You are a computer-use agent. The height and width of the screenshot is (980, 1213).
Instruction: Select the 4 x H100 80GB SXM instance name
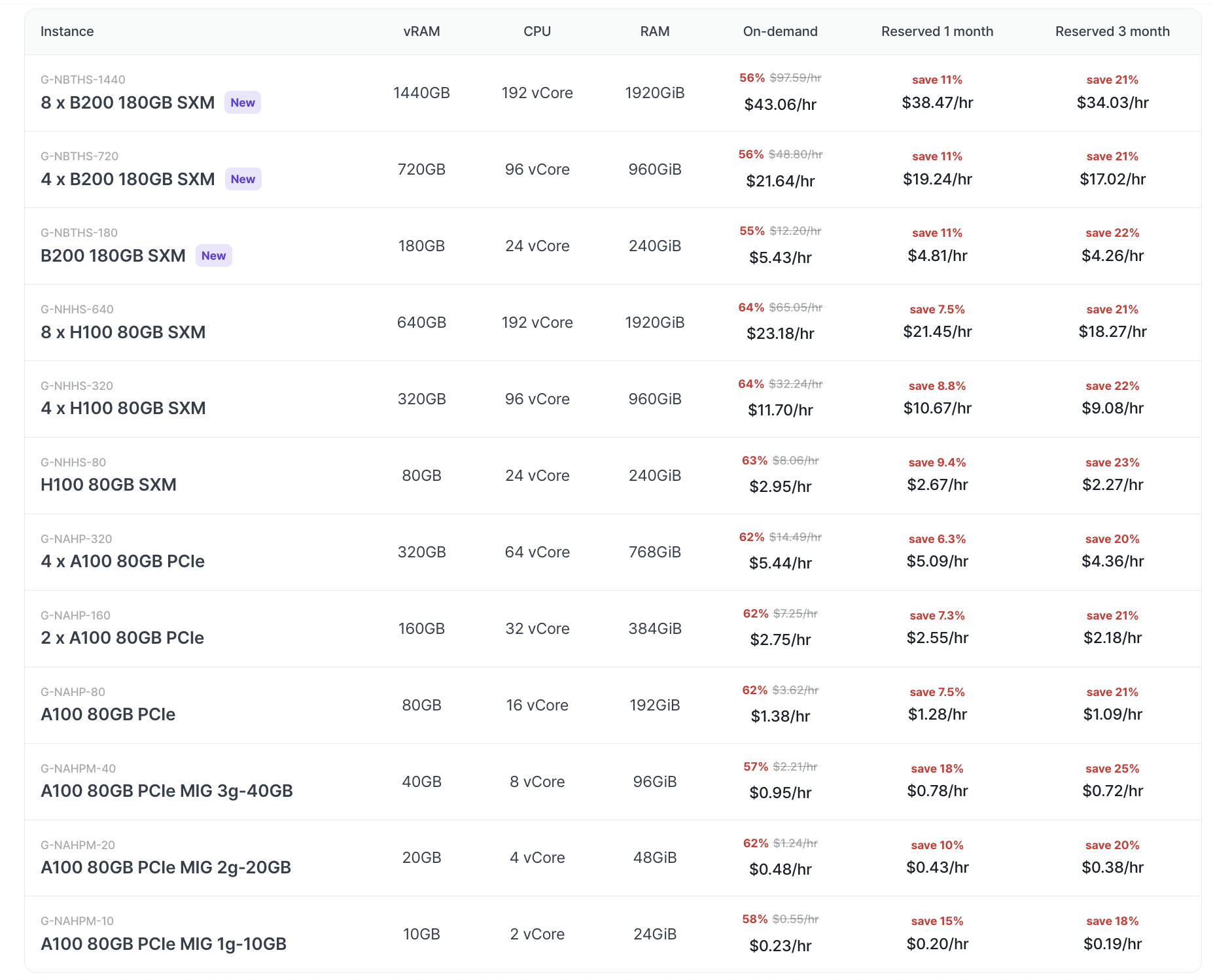tap(123, 408)
